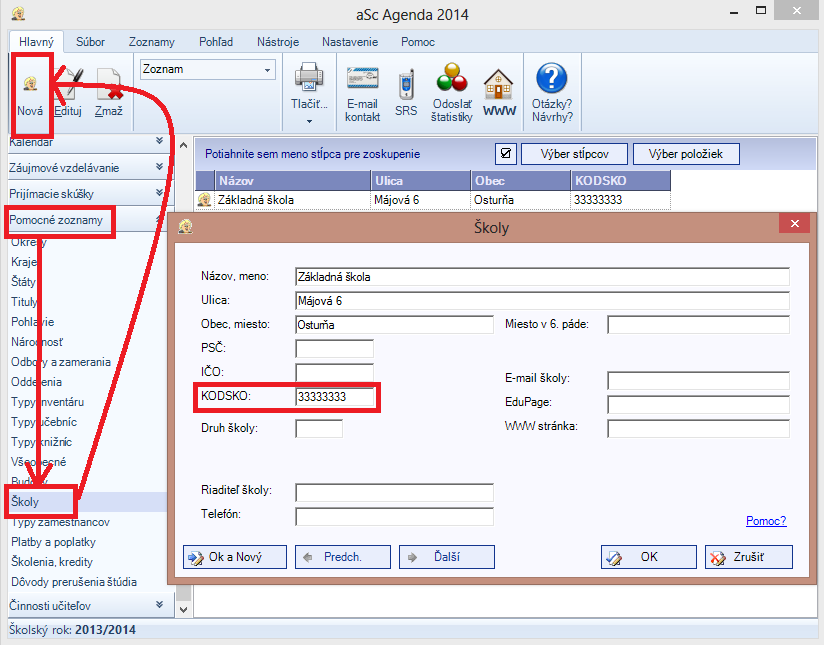Viewport: 824px width, 645px height.
Task: Open the Tlačiť printer icon
Action: (x=309, y=77)
